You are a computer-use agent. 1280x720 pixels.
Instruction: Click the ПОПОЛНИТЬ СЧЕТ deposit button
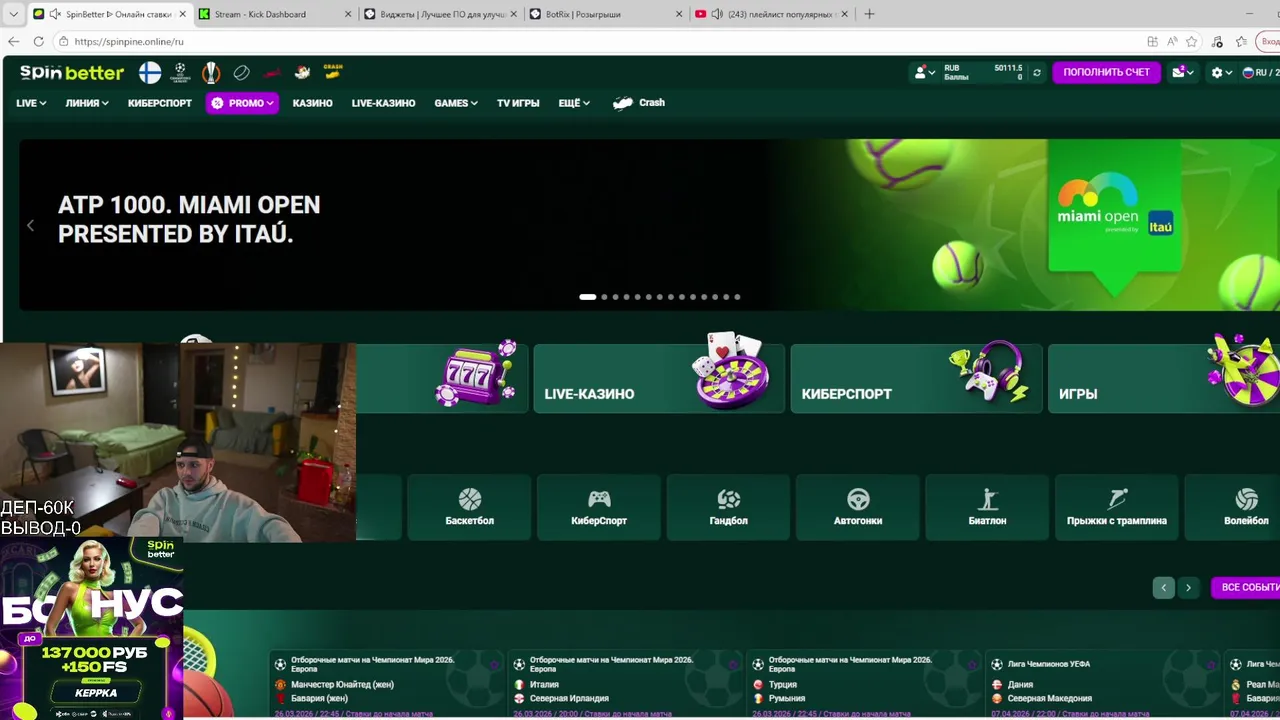click(1106, 72)
